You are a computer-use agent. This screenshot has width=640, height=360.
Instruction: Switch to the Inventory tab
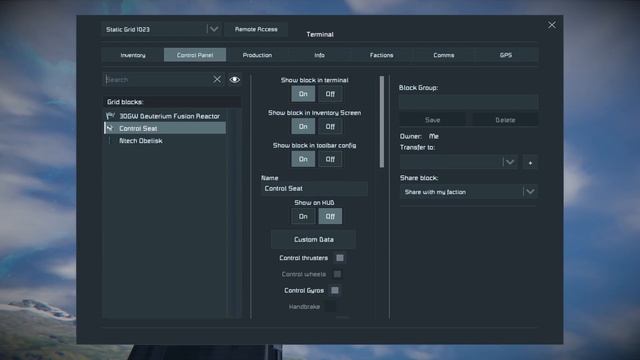(133, 55)
